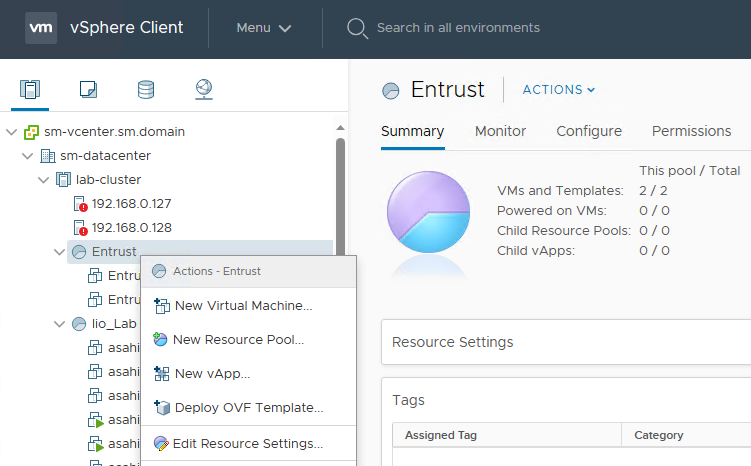Open the Monitor tab

point(500,131)
